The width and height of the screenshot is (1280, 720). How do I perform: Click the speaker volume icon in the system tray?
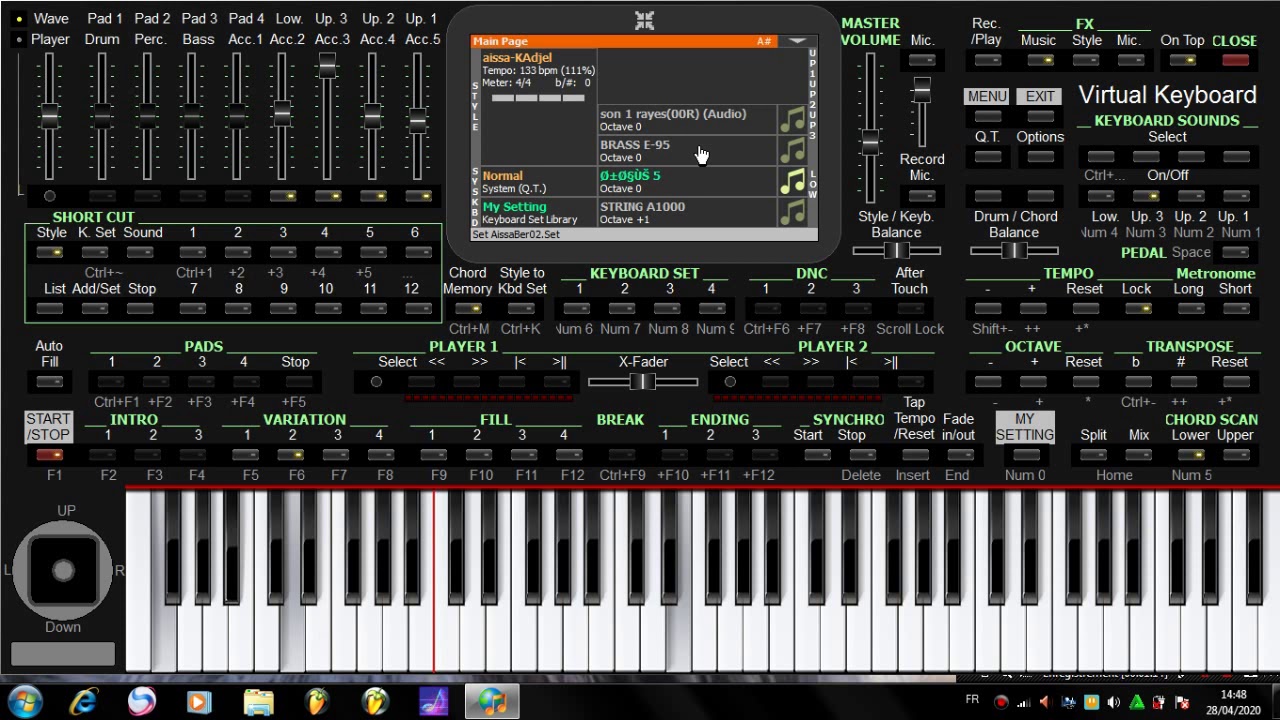1113,702
